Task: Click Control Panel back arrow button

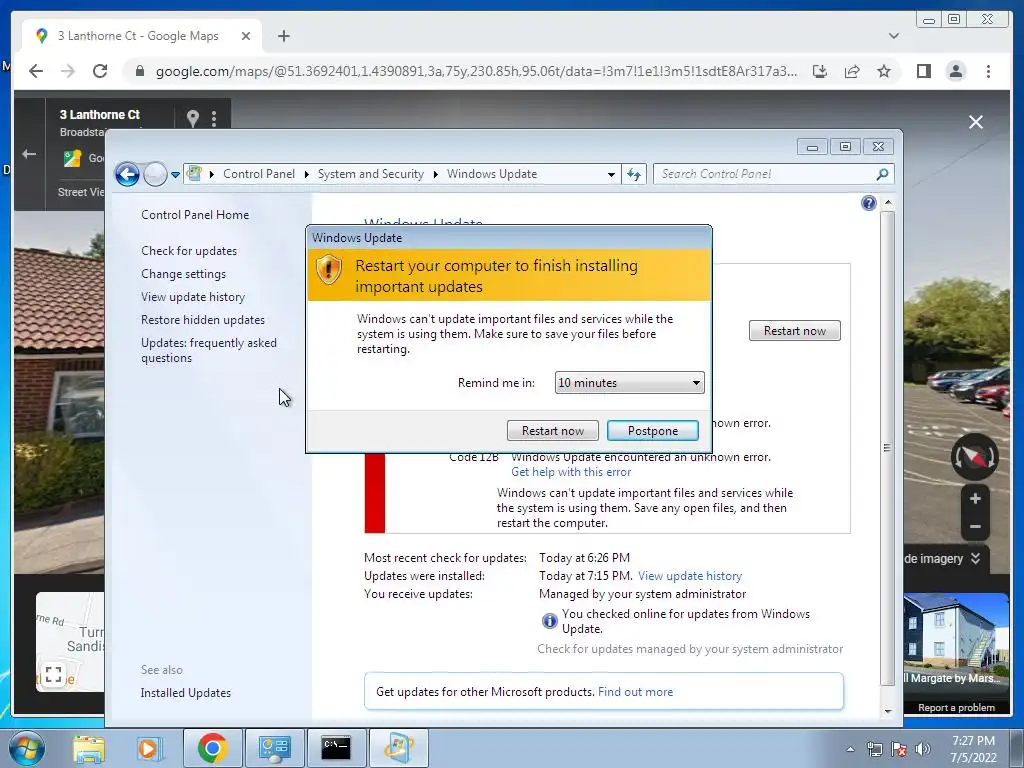Action: coord(127,174)
